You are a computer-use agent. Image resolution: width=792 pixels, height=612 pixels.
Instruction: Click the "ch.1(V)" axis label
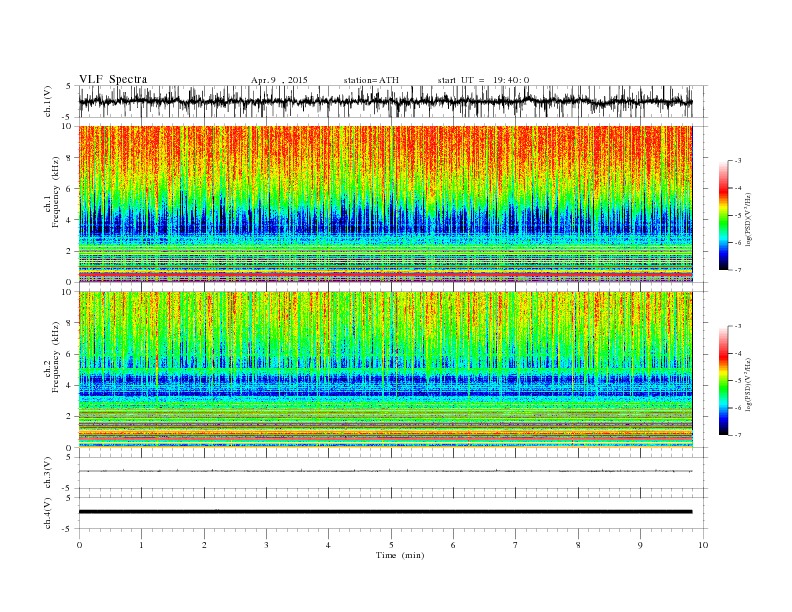point(48,101)
